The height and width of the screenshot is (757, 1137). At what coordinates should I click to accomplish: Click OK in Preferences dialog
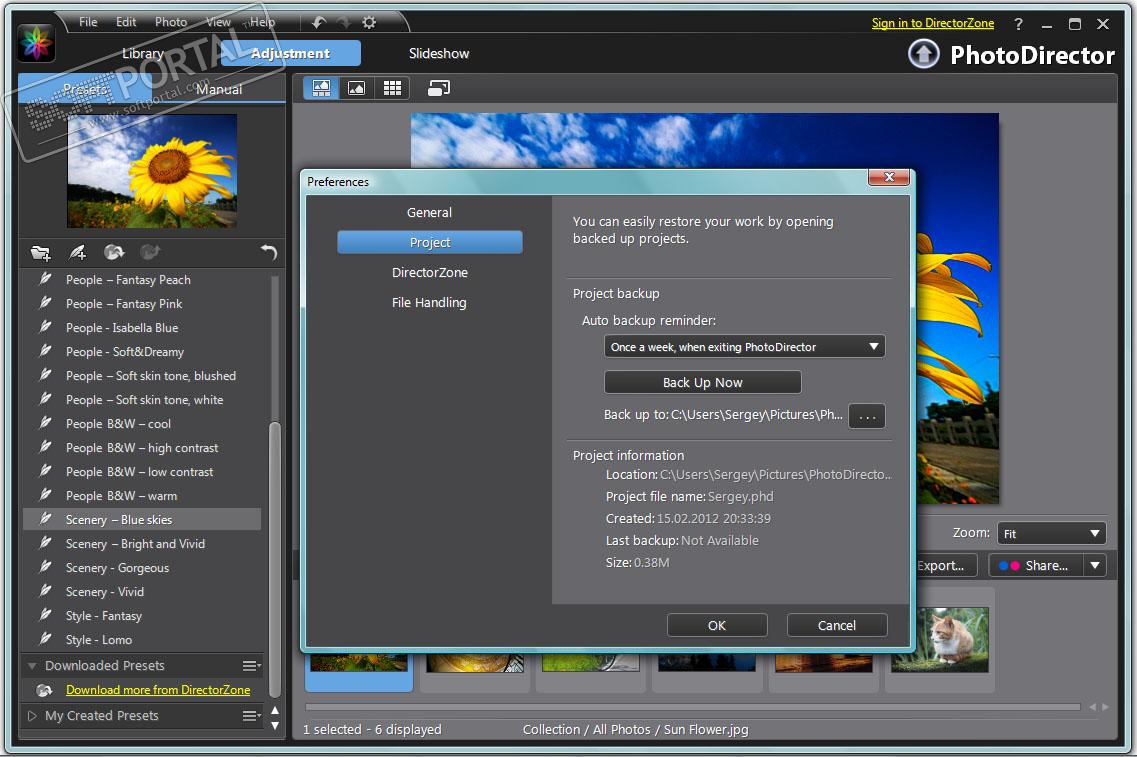pyautogui.click(x=716, y=625)
